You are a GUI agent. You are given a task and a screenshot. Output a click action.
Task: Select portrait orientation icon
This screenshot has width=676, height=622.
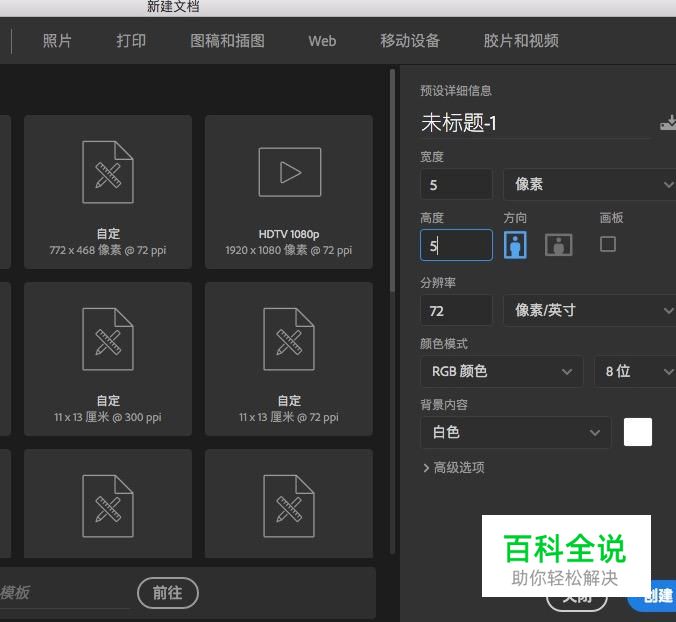[x=515, y=245]
